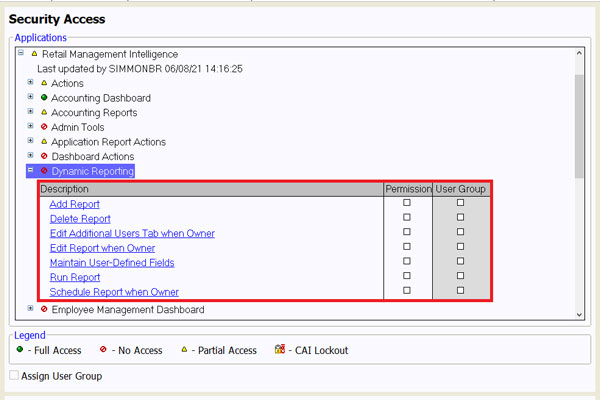Click the Accounting Reports partial access icon

click(x=44, y=113)
